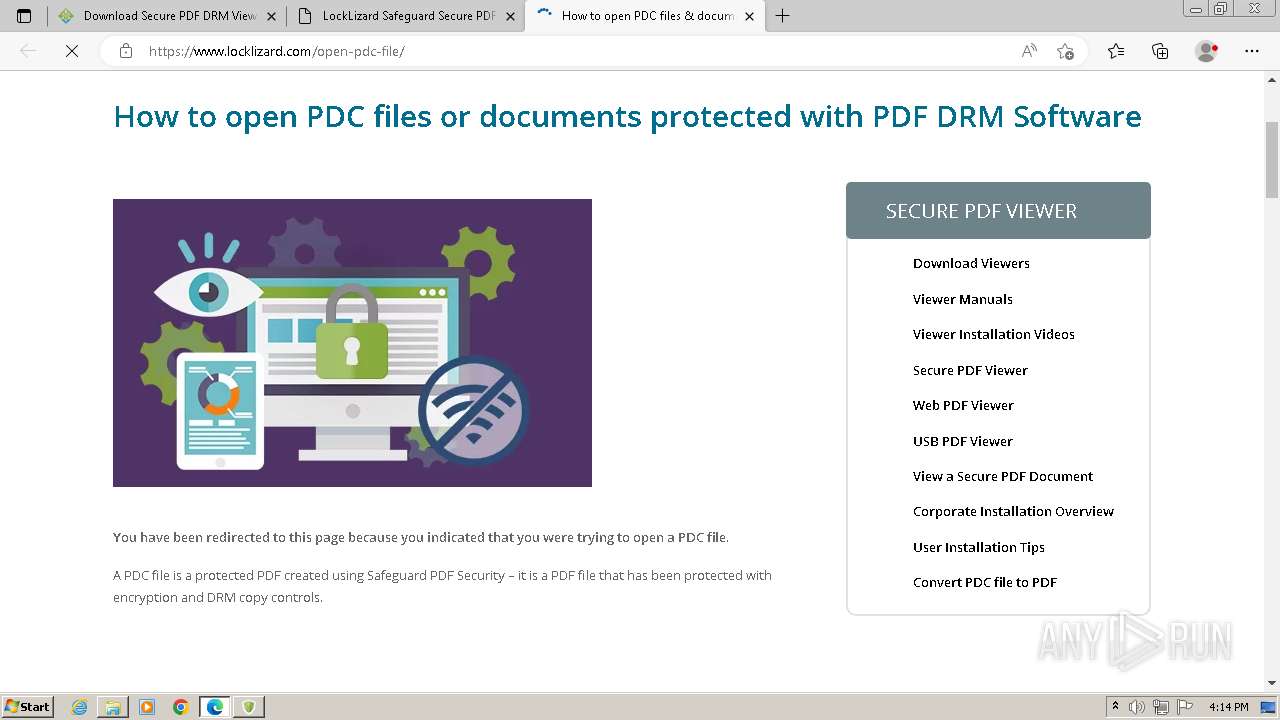1280x720 pixels.
Task: Open the User Installation Tips link
Action: pos(978,547)
